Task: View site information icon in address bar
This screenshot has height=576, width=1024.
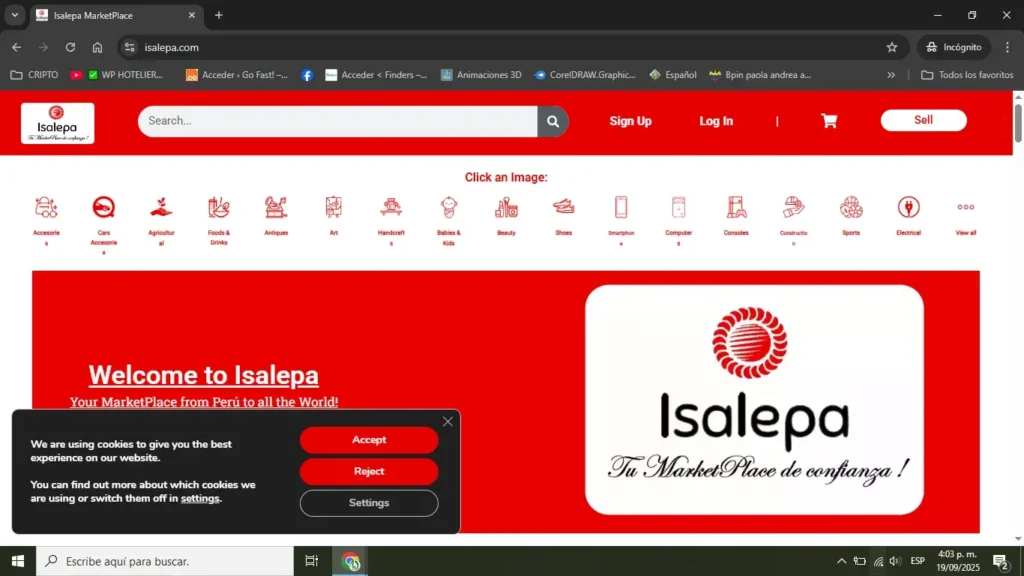Action: pyautogui.click(x=129, y=47)
